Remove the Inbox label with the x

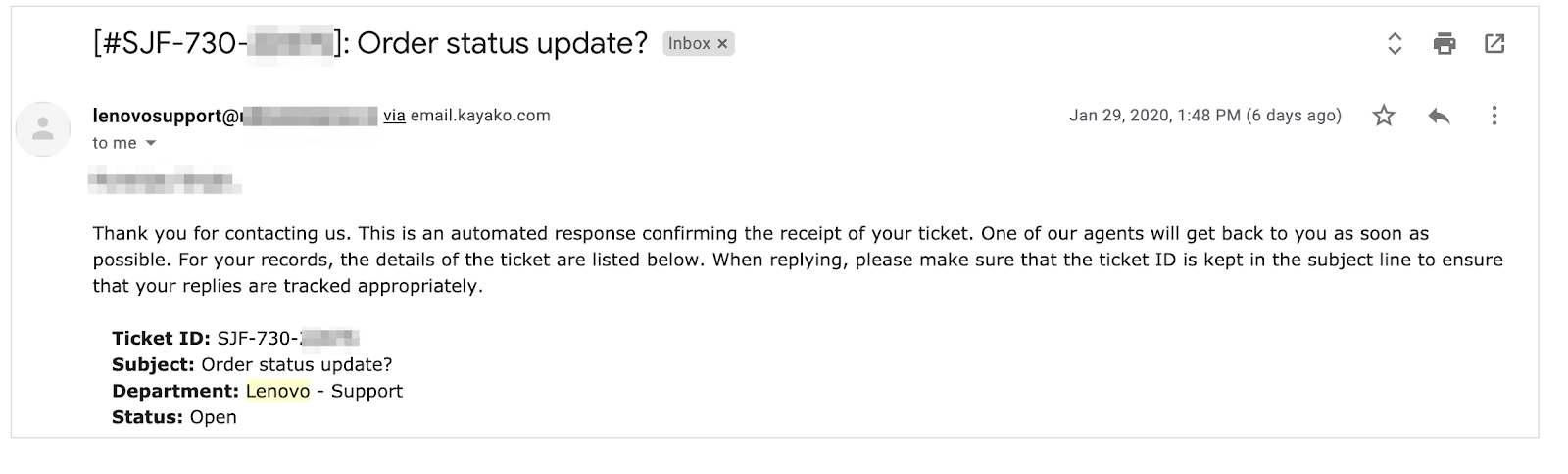pos(722,44)
